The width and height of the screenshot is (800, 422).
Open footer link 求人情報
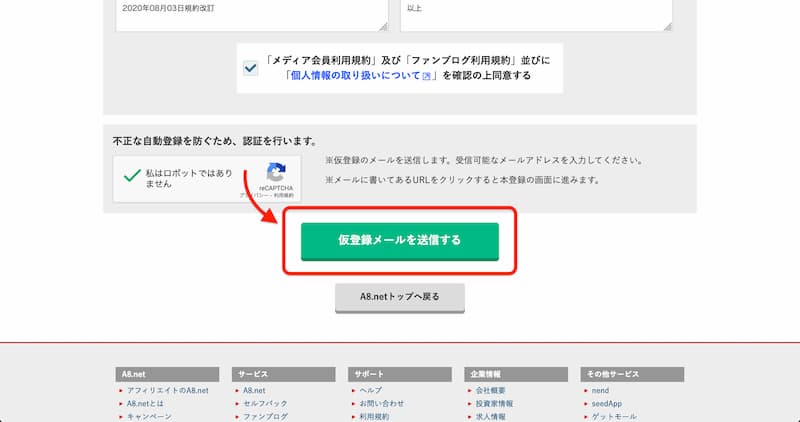(490, 416)
